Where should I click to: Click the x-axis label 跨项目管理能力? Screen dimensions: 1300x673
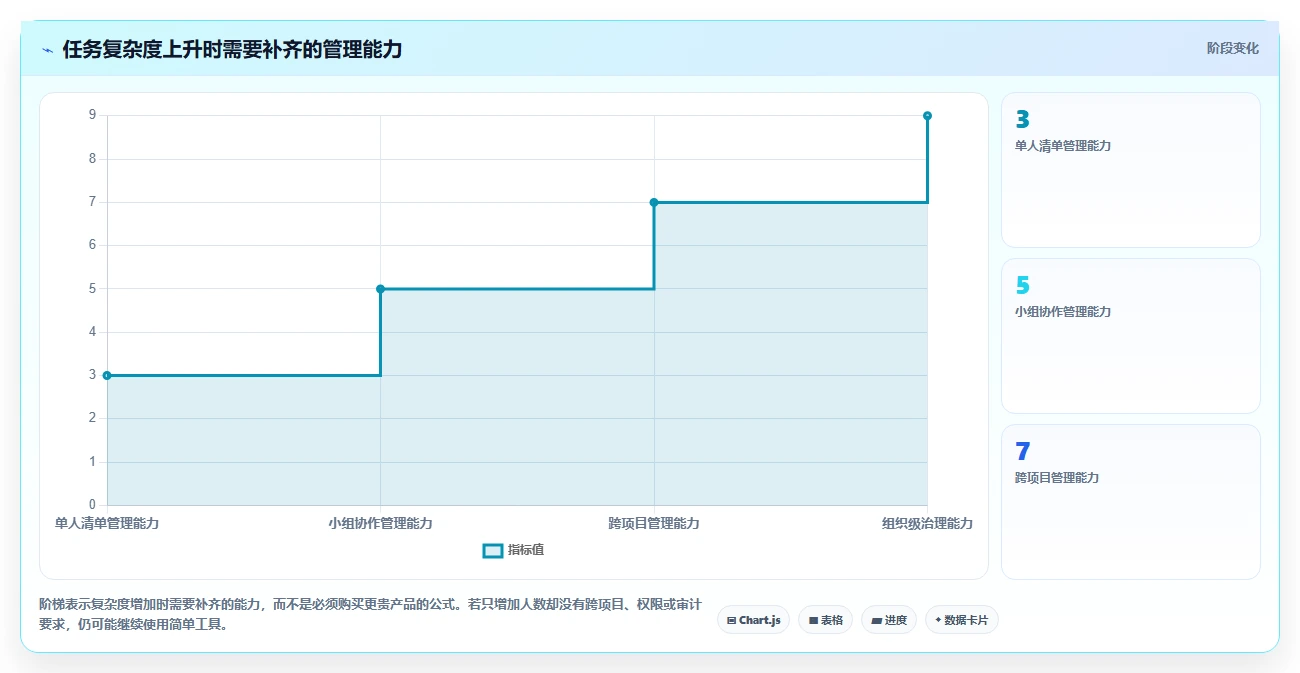click(x=654, y=523)
